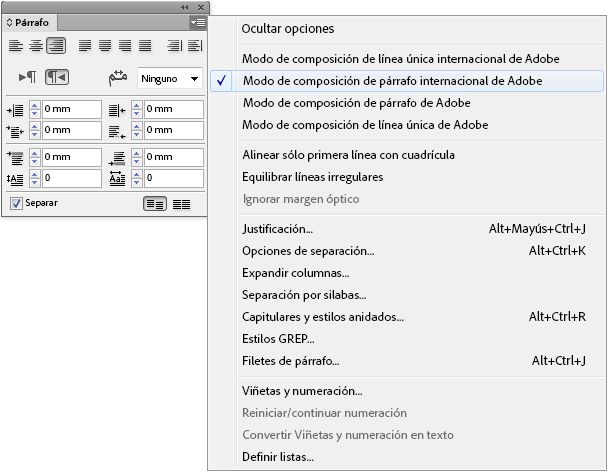Click the space before paragraph icon

pos(15,158)
